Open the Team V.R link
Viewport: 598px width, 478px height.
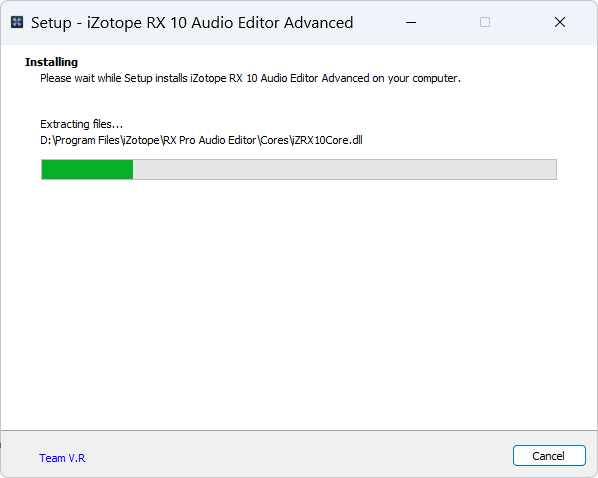62,457
